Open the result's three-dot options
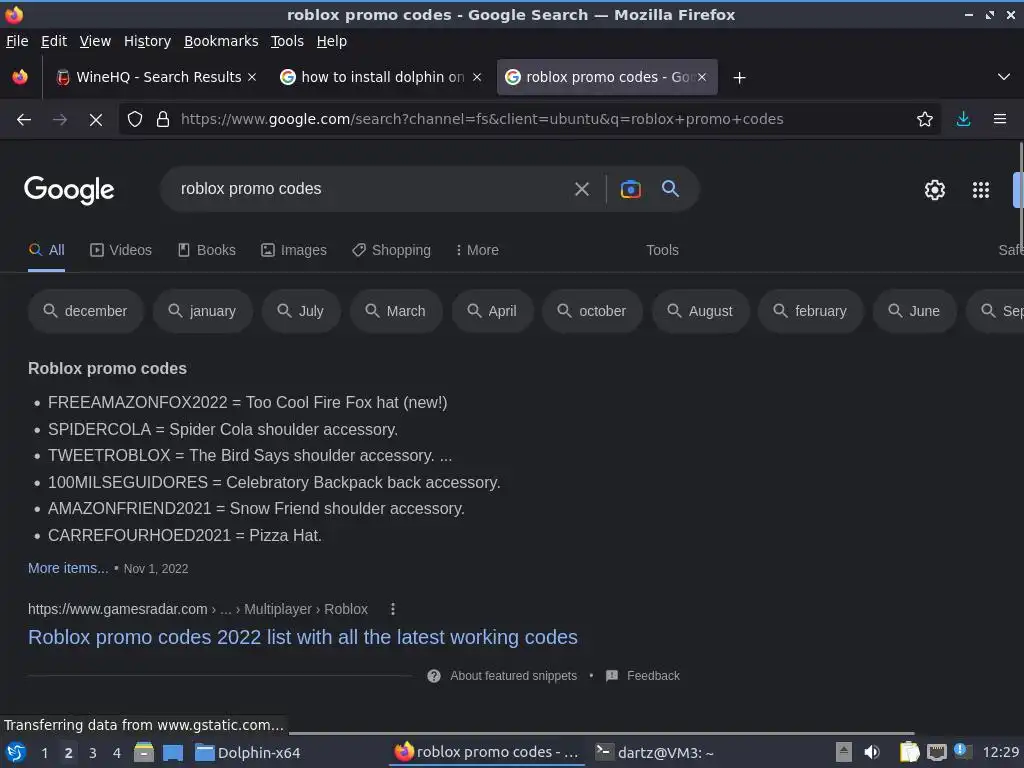Viewport: 1024px width, 768px height. 392,609
